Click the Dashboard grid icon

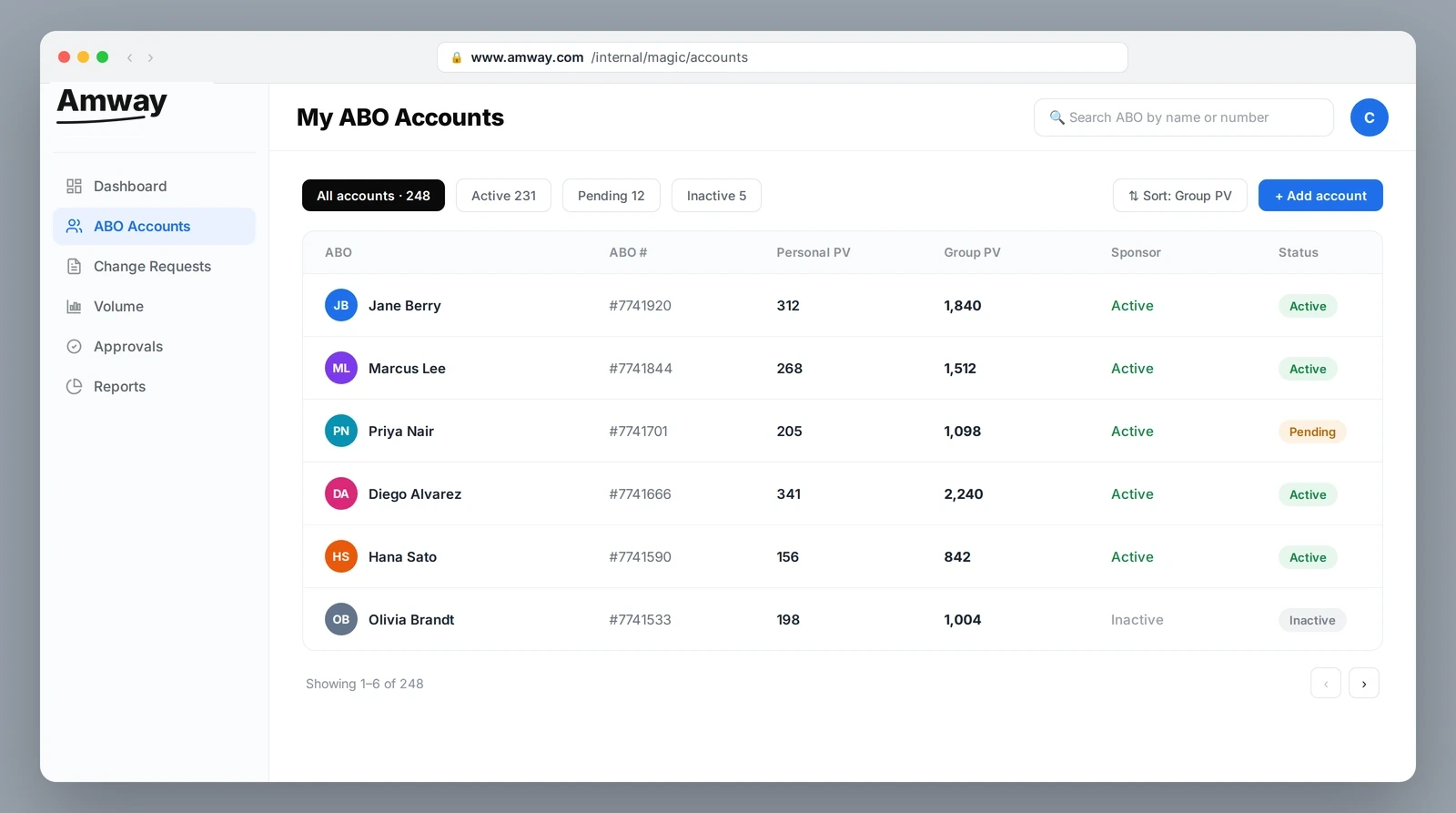click(x=75, y=187)
